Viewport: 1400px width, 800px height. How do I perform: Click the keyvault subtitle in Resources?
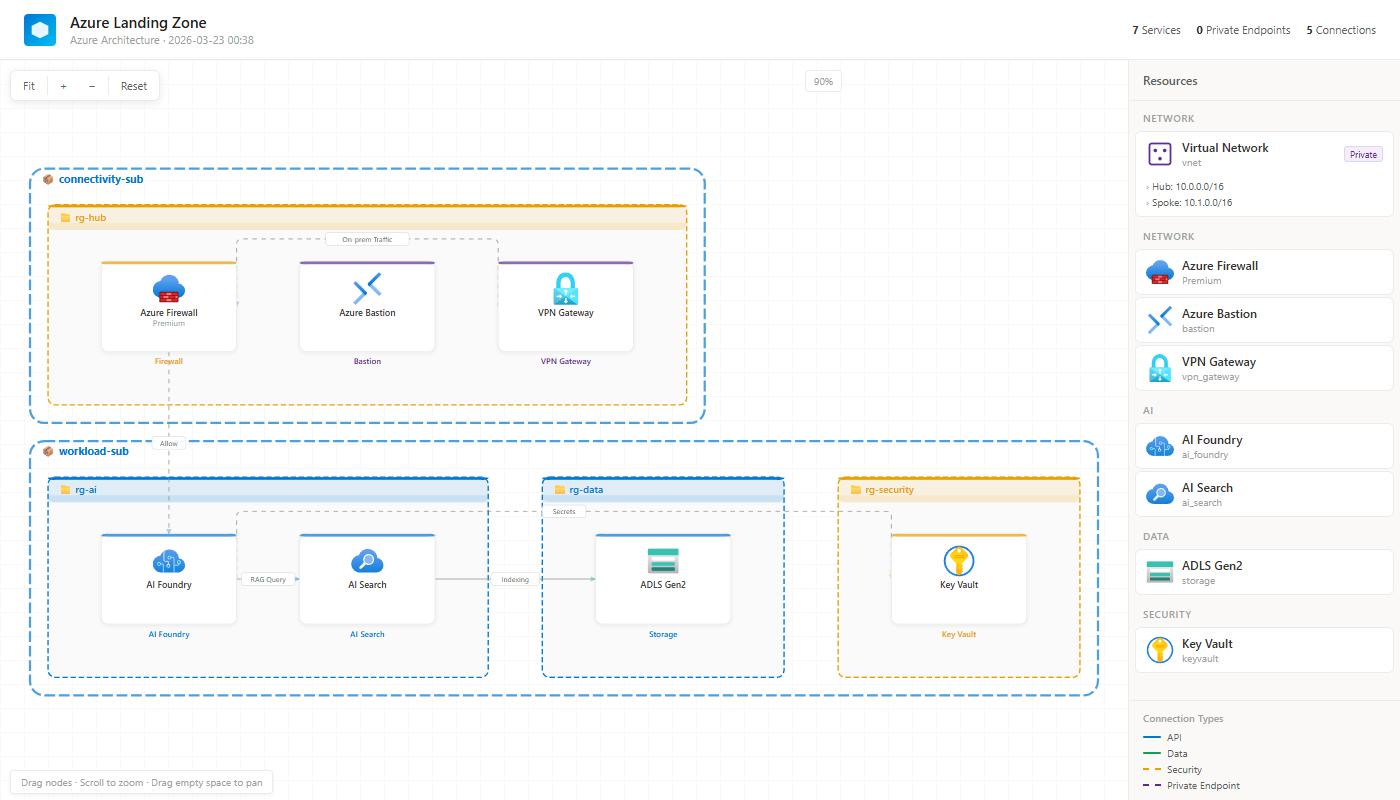pos(1200,659)
